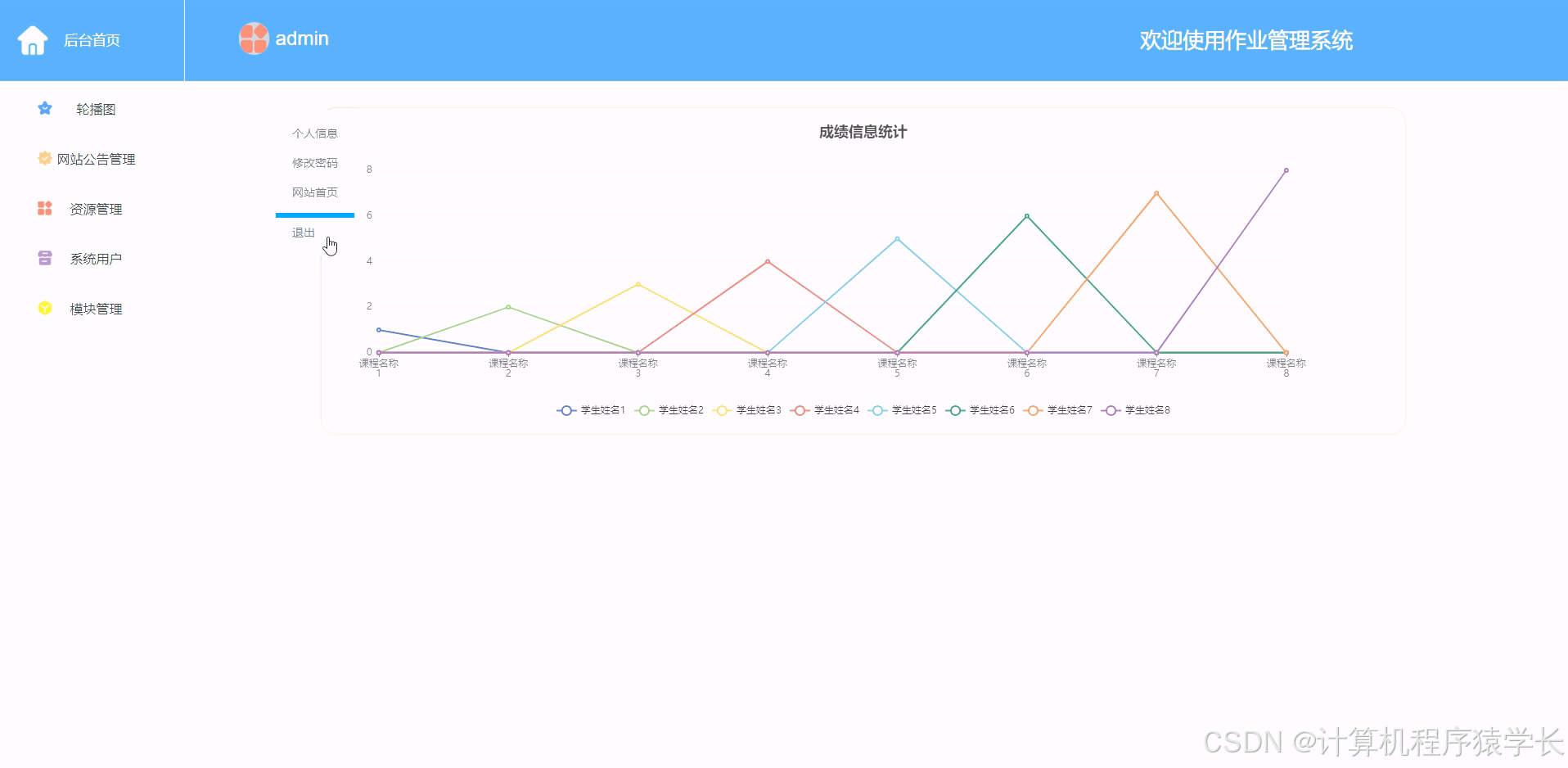Hide the 学生姓名4 series via legend
Viewport: 1568px width, 768px height.
click(x=825, y=410)
